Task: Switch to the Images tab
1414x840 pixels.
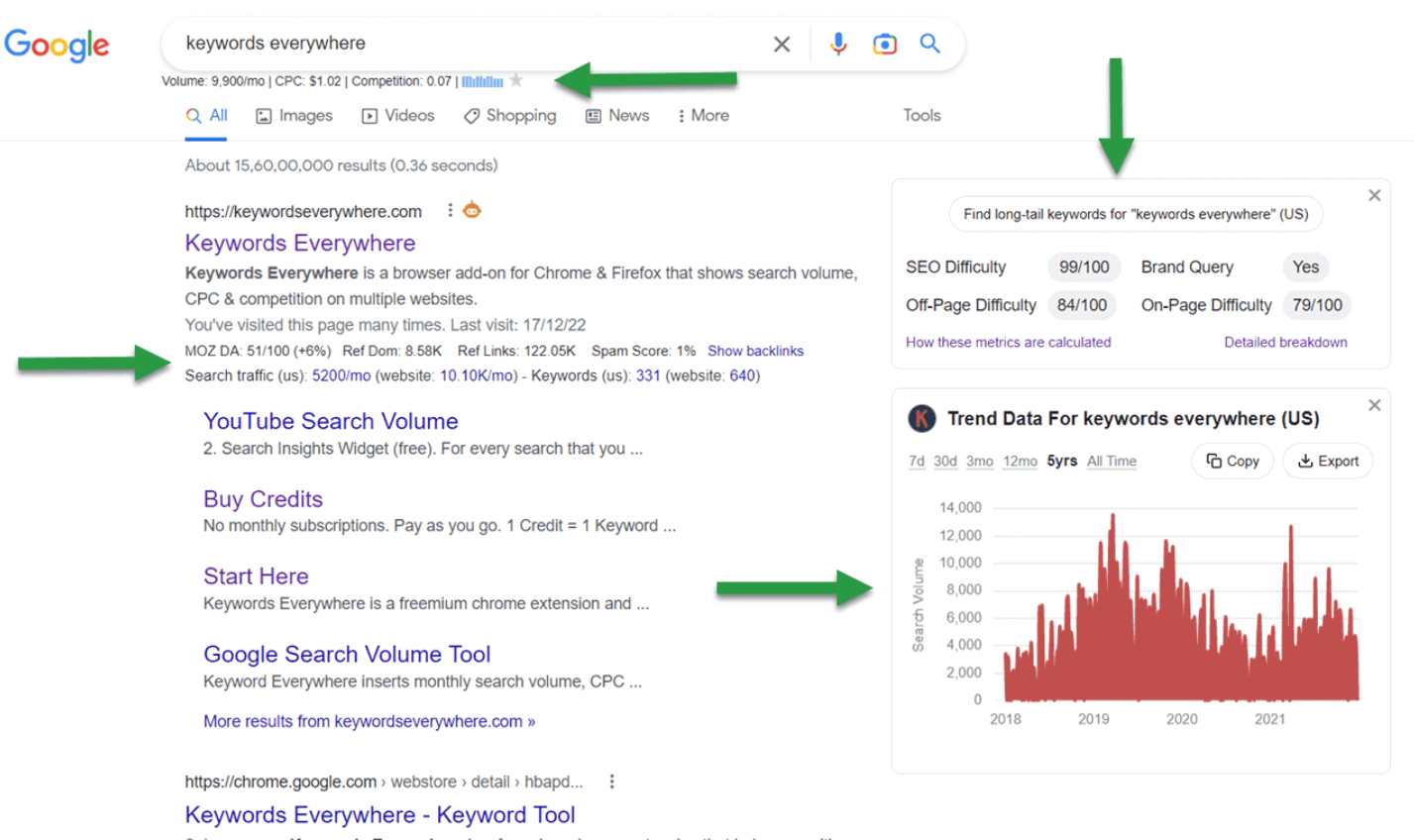Action: click(294, 116)
